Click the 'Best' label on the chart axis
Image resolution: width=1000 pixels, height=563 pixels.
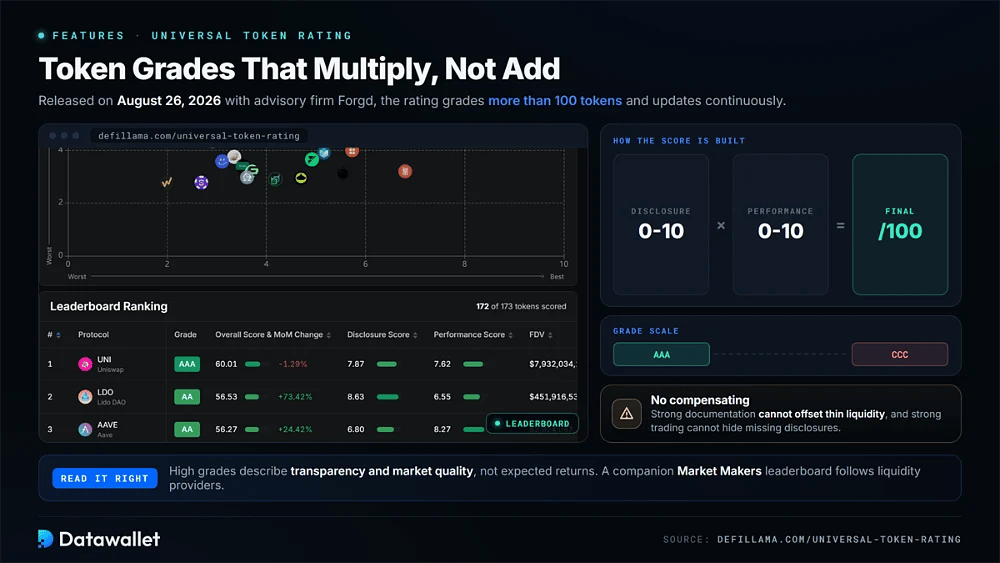point(557,277)
